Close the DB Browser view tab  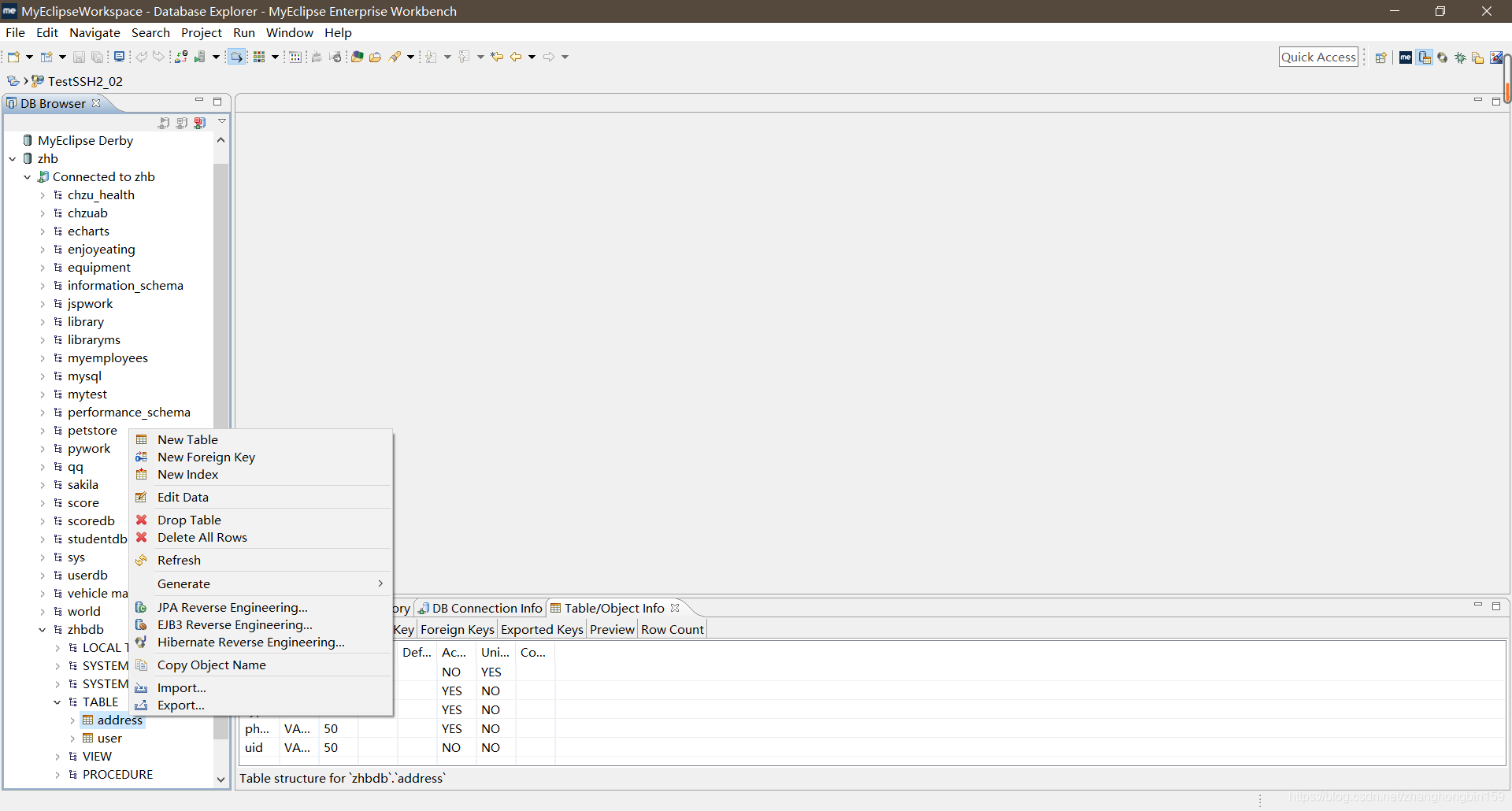96,103
